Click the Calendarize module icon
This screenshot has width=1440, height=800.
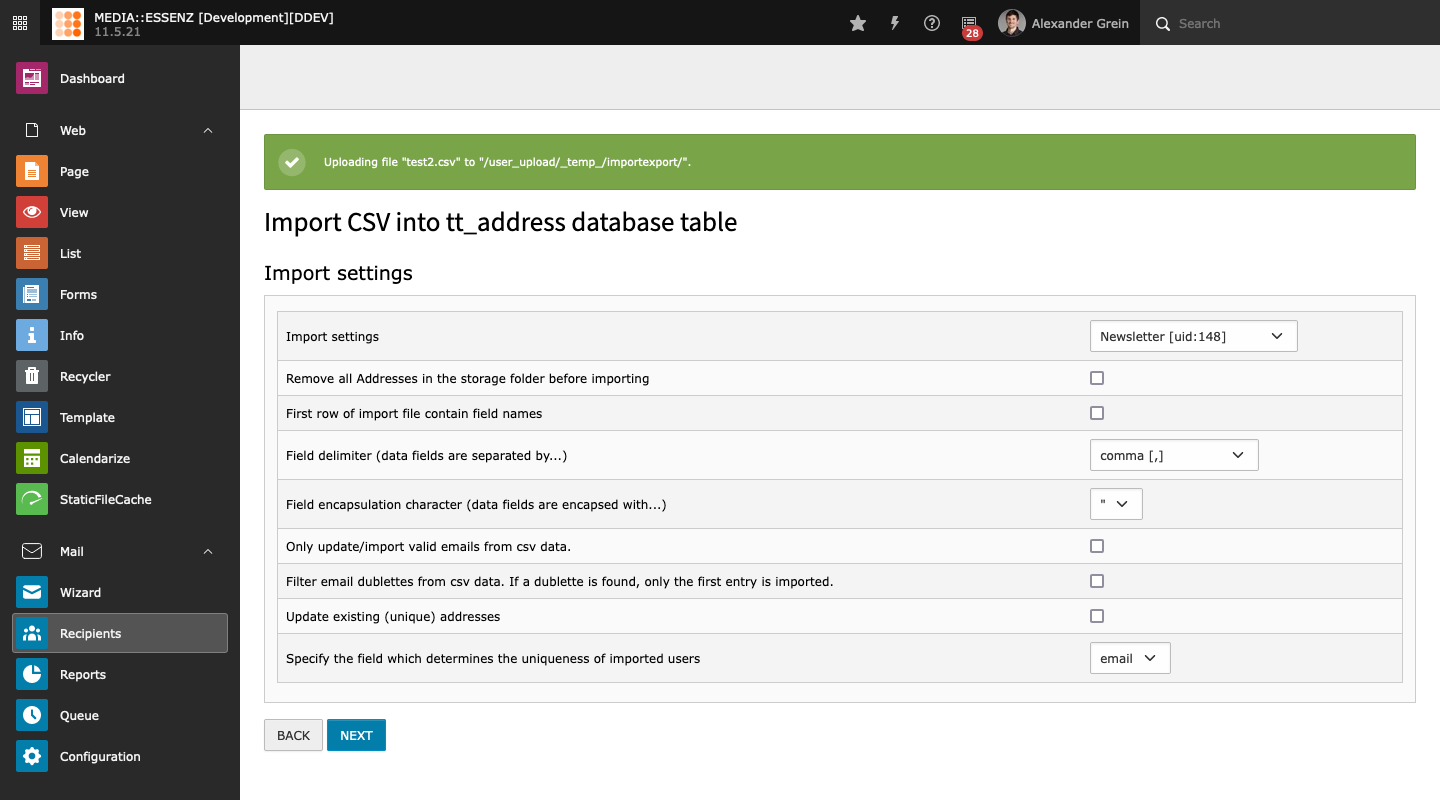(x=32, y=458)
